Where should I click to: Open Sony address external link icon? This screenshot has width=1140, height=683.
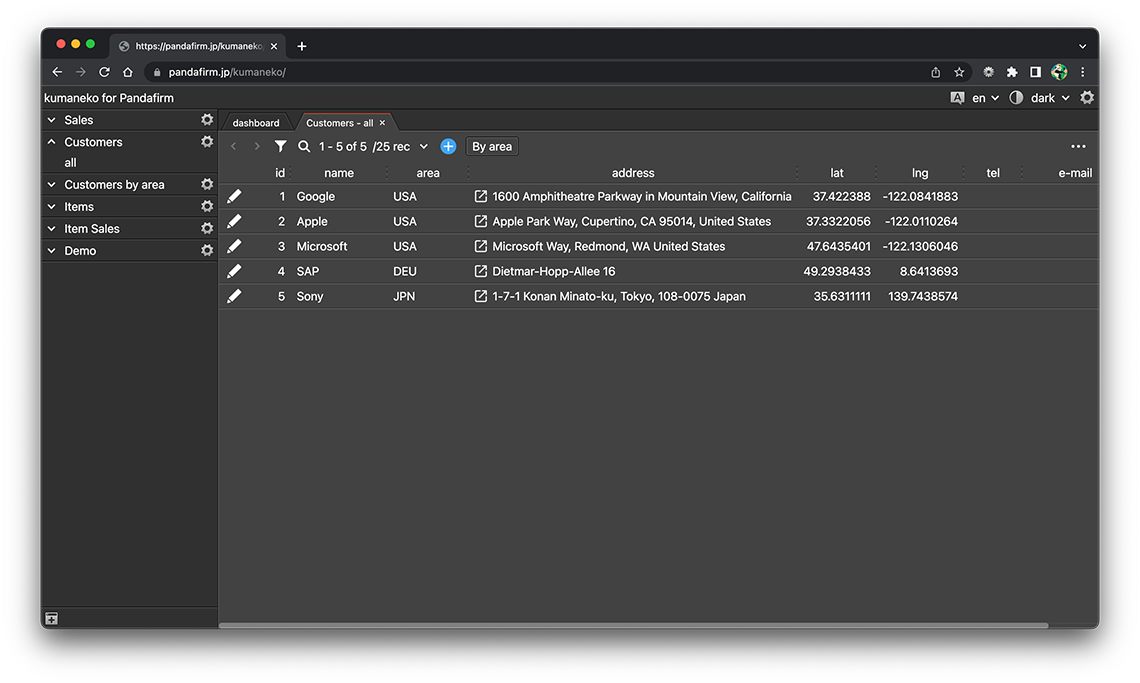click(481, 296)
